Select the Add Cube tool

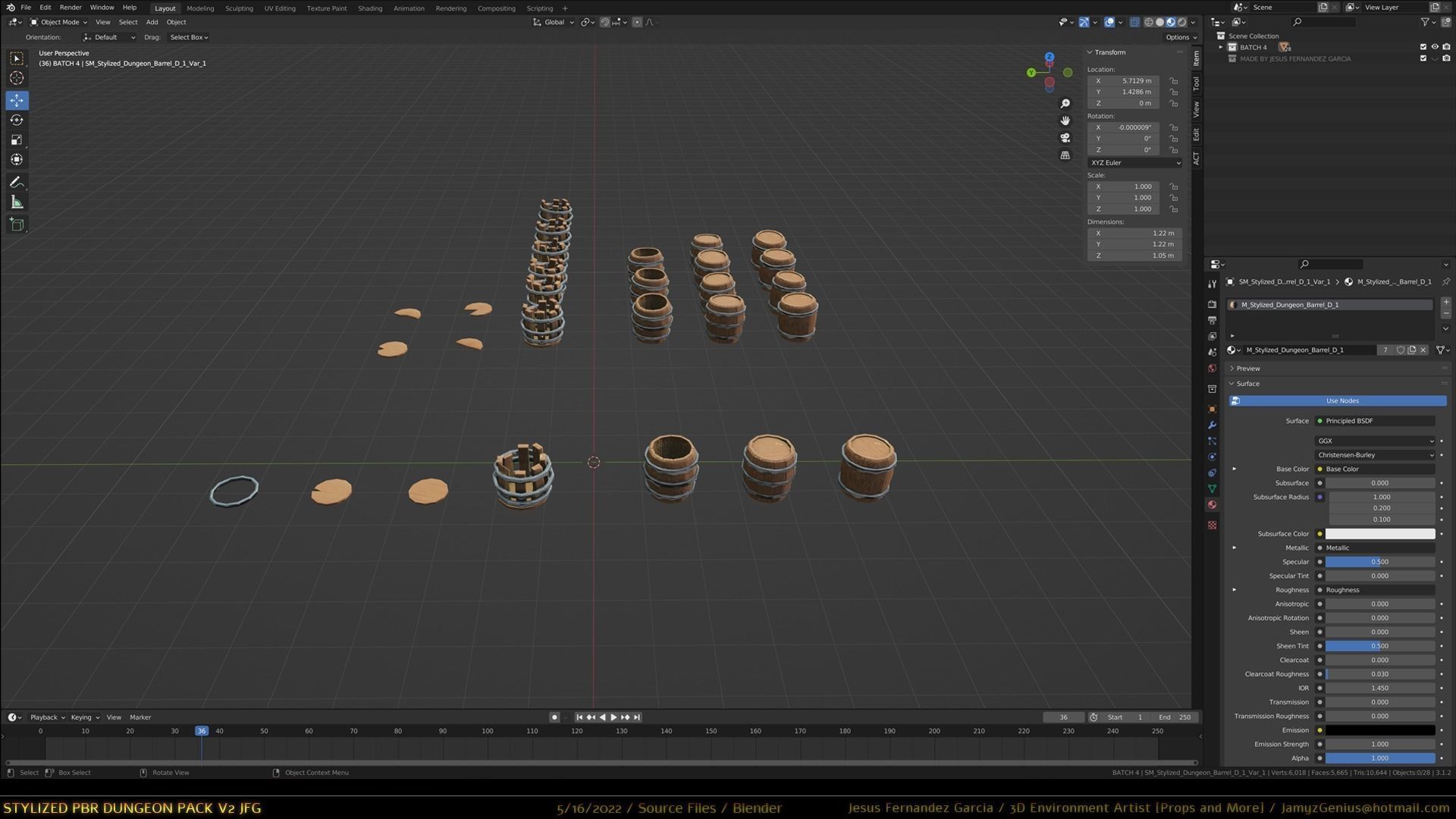[17, 224]
